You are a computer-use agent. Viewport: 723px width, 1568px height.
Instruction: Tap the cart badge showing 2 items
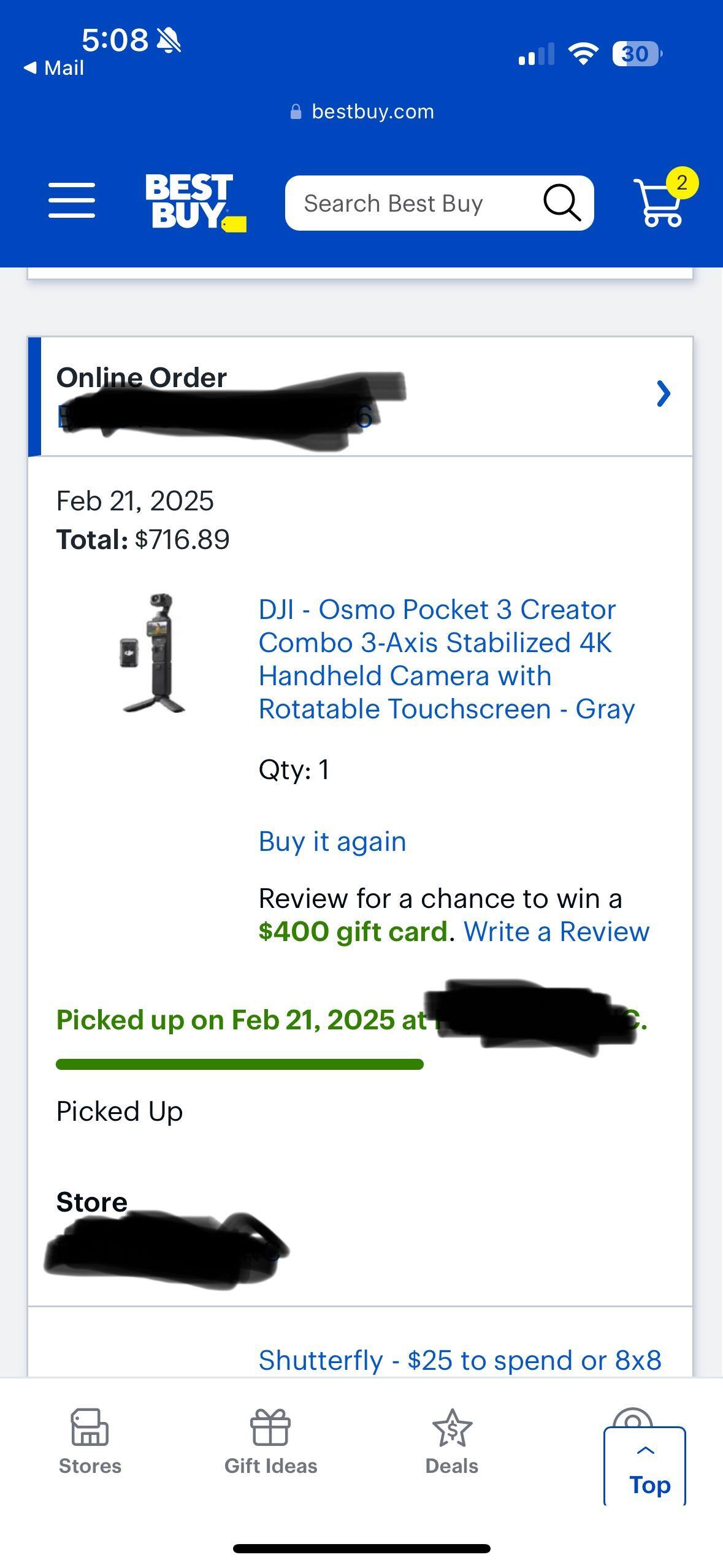[681, 183]
